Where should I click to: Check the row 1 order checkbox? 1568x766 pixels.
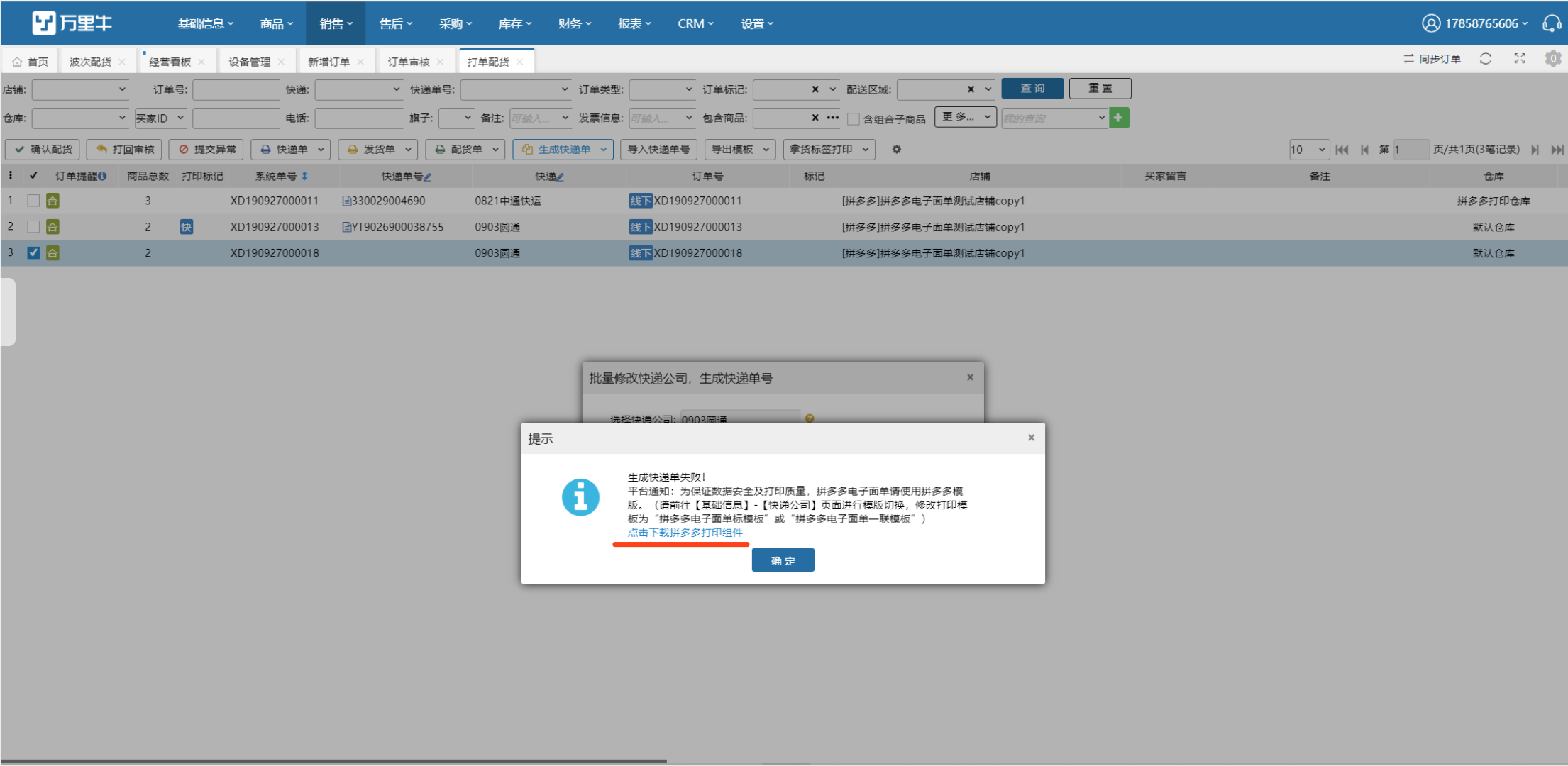tap(33, 201)
